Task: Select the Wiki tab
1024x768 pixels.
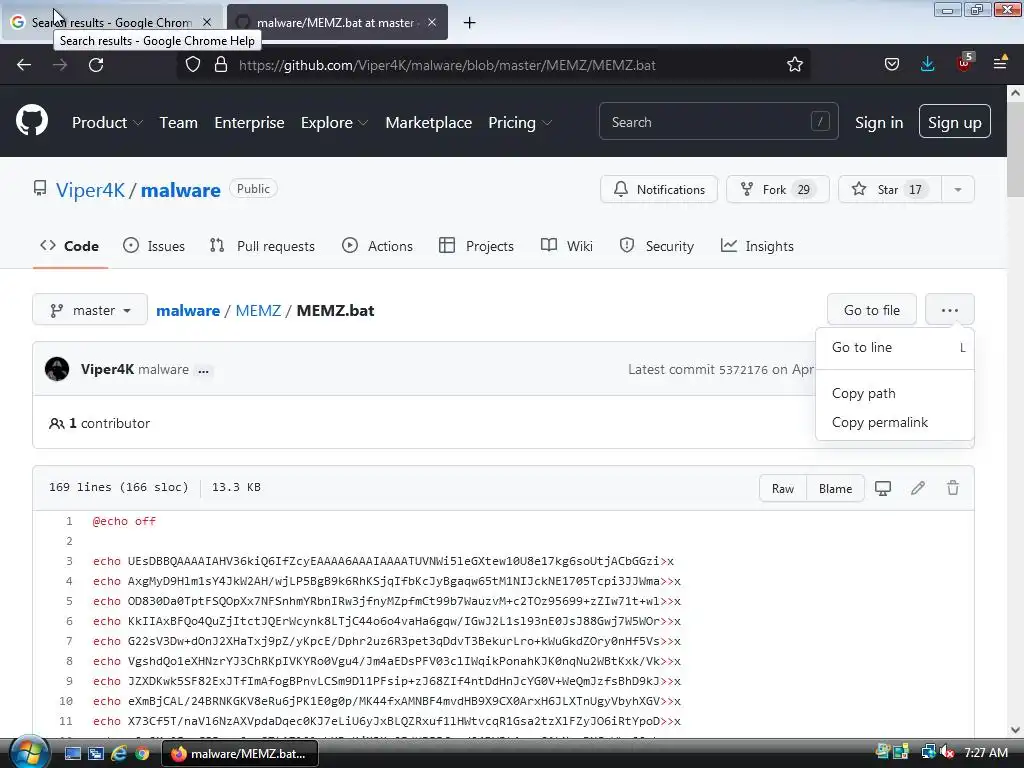Action: click(x=566, y=246)
